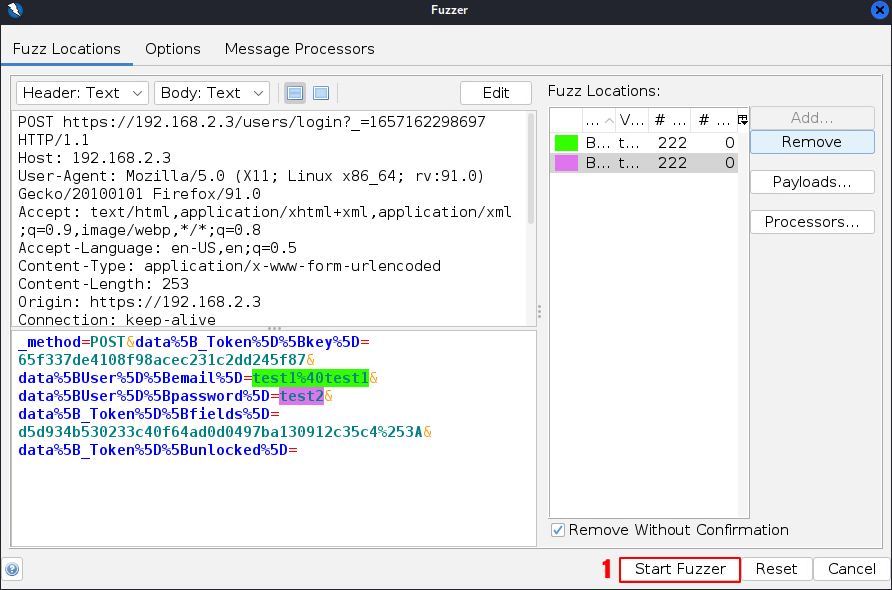The width and height of the screenshot is (892, 590).
Task: Switch to the Options tab
Action: pos(172,49)
